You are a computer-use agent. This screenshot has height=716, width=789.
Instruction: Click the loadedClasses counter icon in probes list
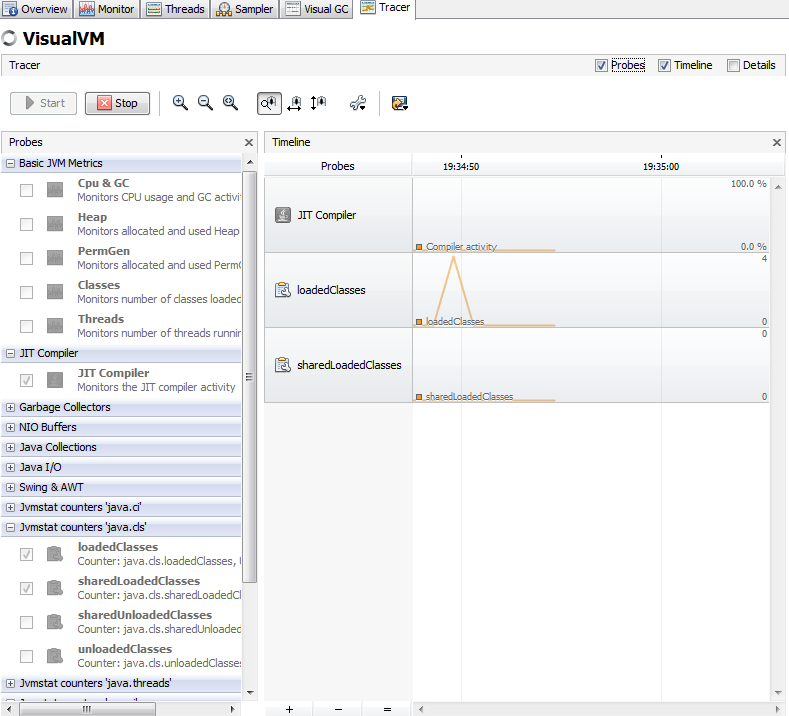55,554
